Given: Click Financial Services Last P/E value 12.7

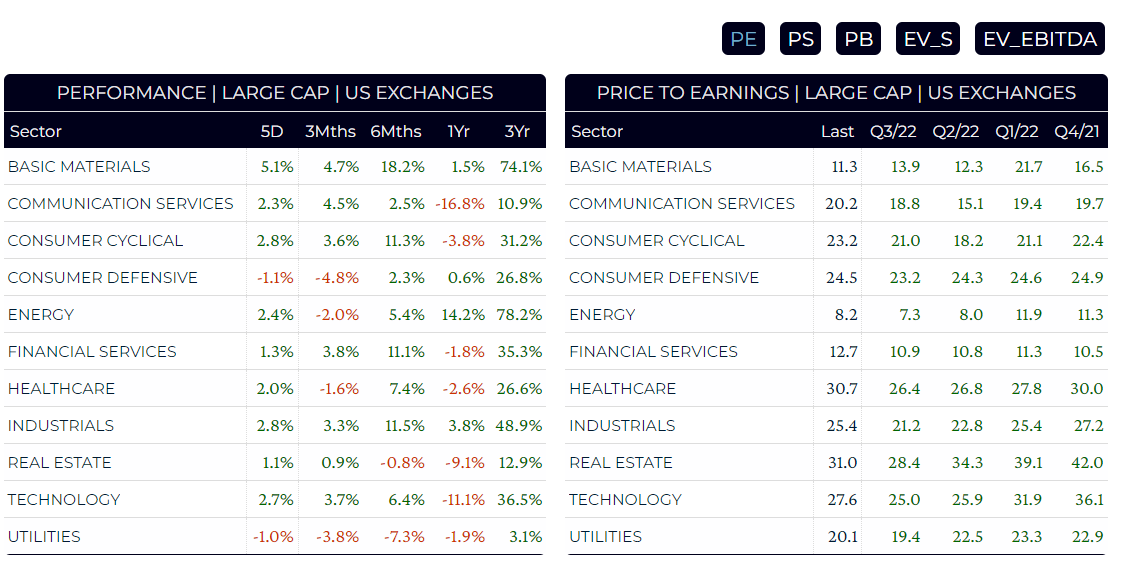Looking at the screenshot, I should (x=844, y=352).
